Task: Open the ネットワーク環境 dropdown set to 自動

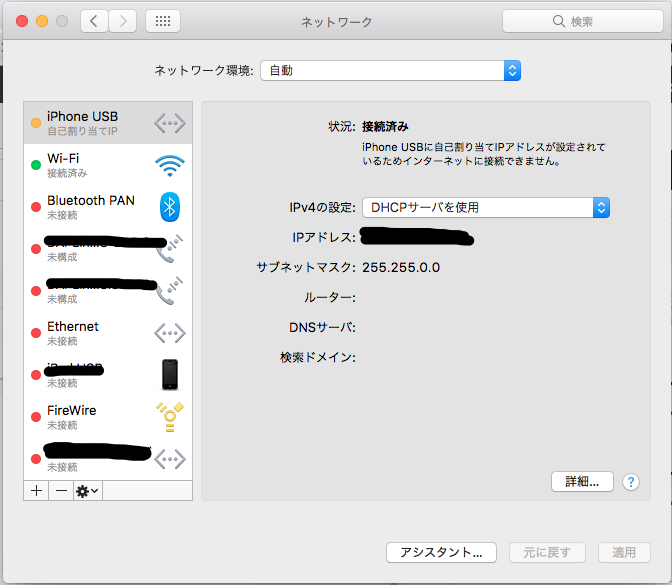Action: 390,71
